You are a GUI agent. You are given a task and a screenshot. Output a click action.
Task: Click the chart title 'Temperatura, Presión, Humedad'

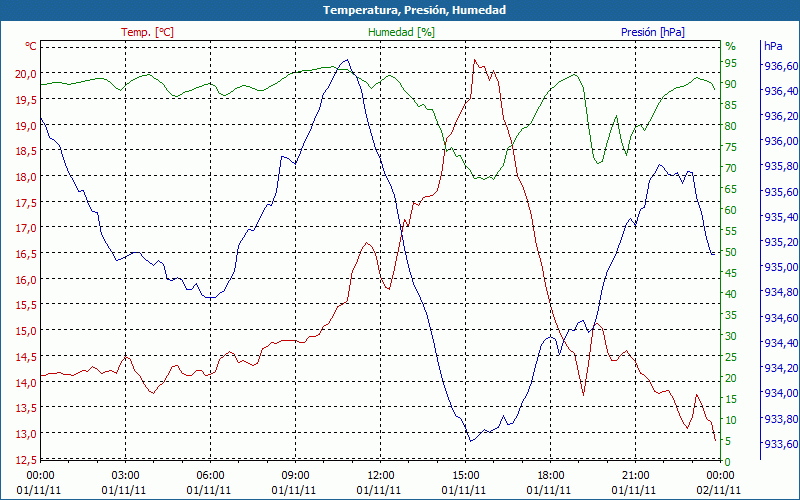click(x=415, y=10)
